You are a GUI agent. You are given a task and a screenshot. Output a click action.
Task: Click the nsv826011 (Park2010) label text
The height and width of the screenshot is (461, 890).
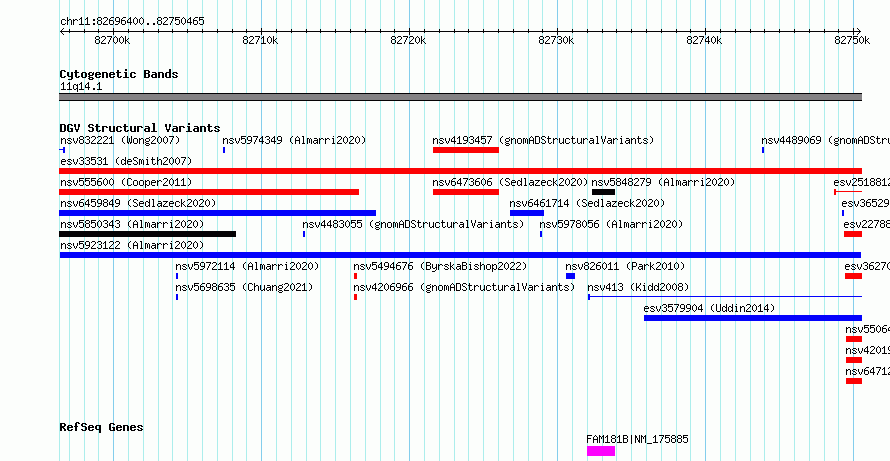625,266
